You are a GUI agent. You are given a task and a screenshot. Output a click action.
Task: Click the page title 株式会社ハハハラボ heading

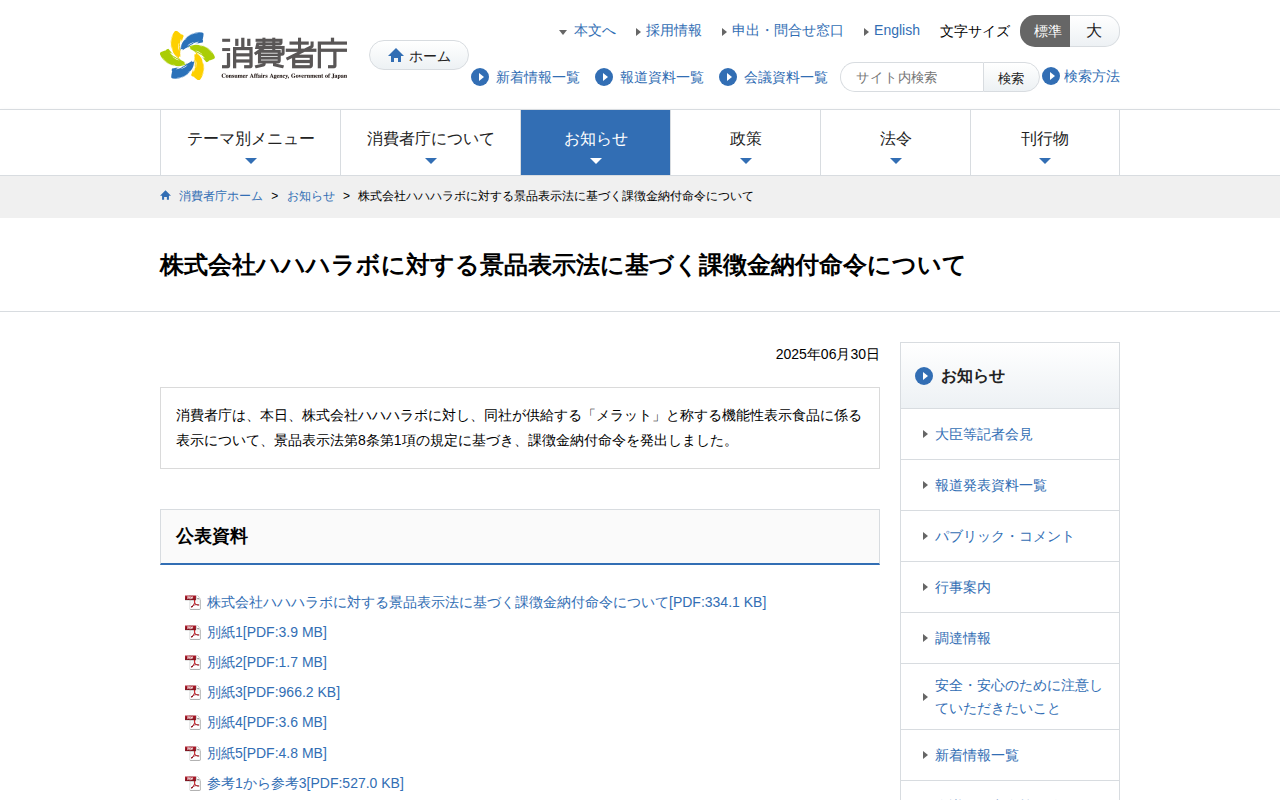563,265
